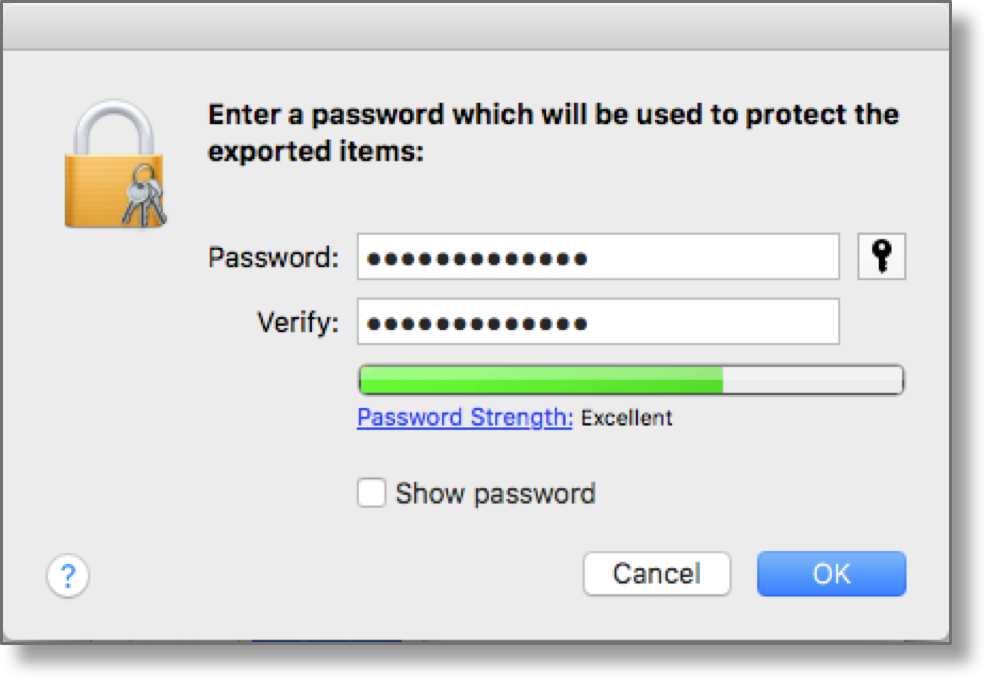Open Password Assistant with the key button
The width and height of the screenshot is (987, 680).
coord(881,258)
